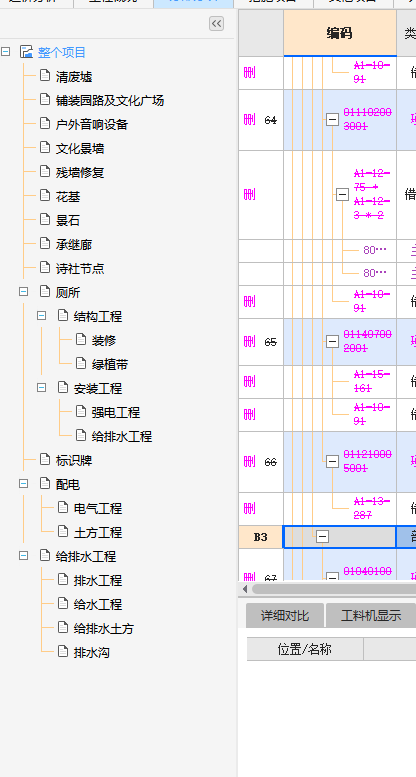The image size is (416, 777).
Task: Click the B3 row label
Action: 261,537
